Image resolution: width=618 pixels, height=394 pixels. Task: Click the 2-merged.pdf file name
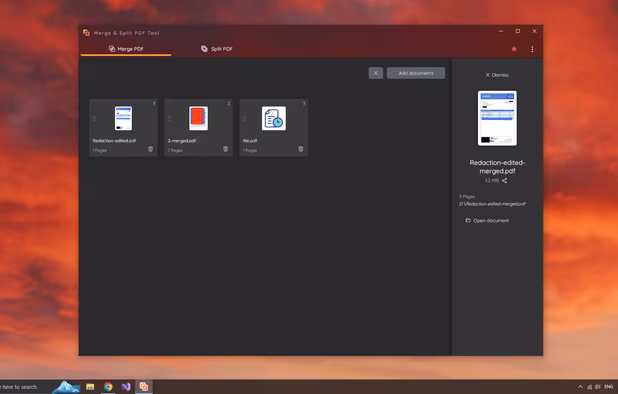point(182,141)
